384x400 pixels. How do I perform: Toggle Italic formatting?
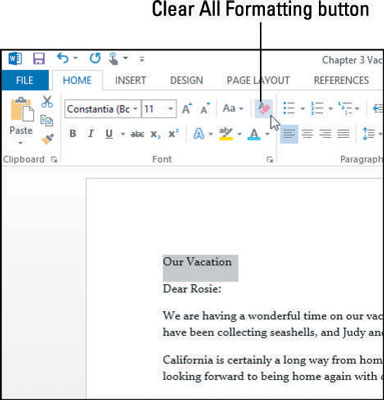(x=90, y=134)
